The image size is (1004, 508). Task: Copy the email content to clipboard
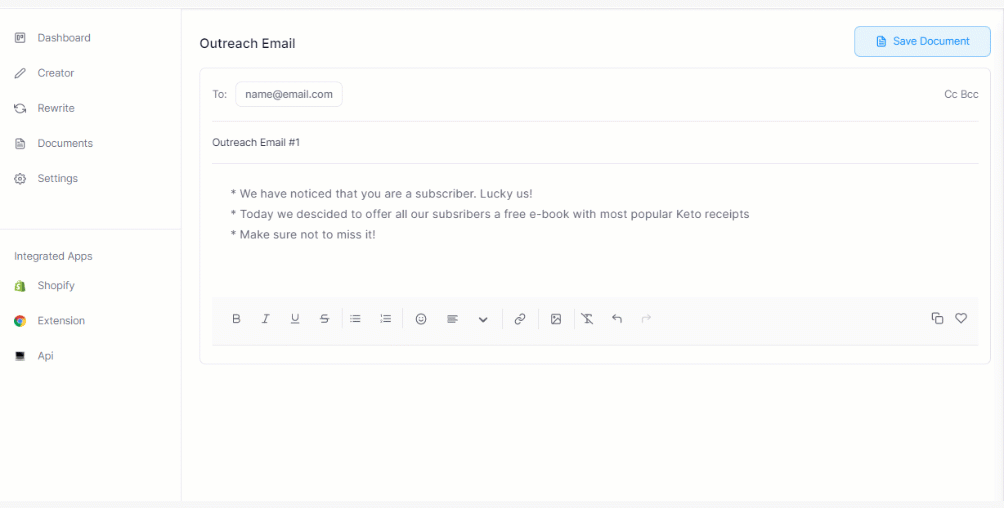click(x=937, y=318)
